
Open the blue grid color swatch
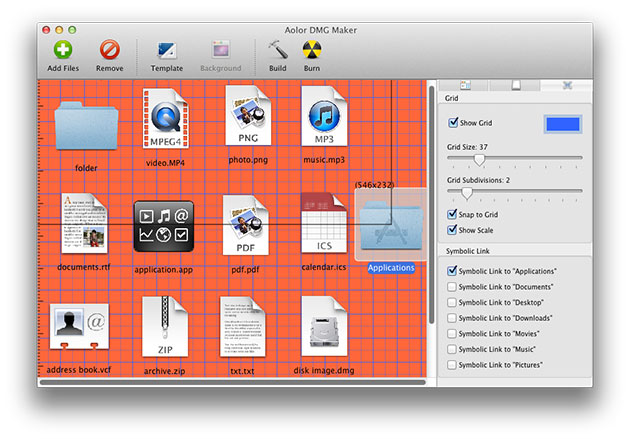tap(562, 124)
